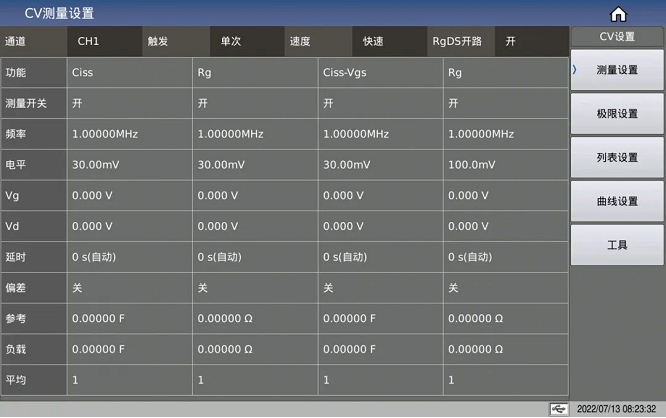Click the USB status icon
This screenshot has width=666, height=418.
tap(559, 409)
